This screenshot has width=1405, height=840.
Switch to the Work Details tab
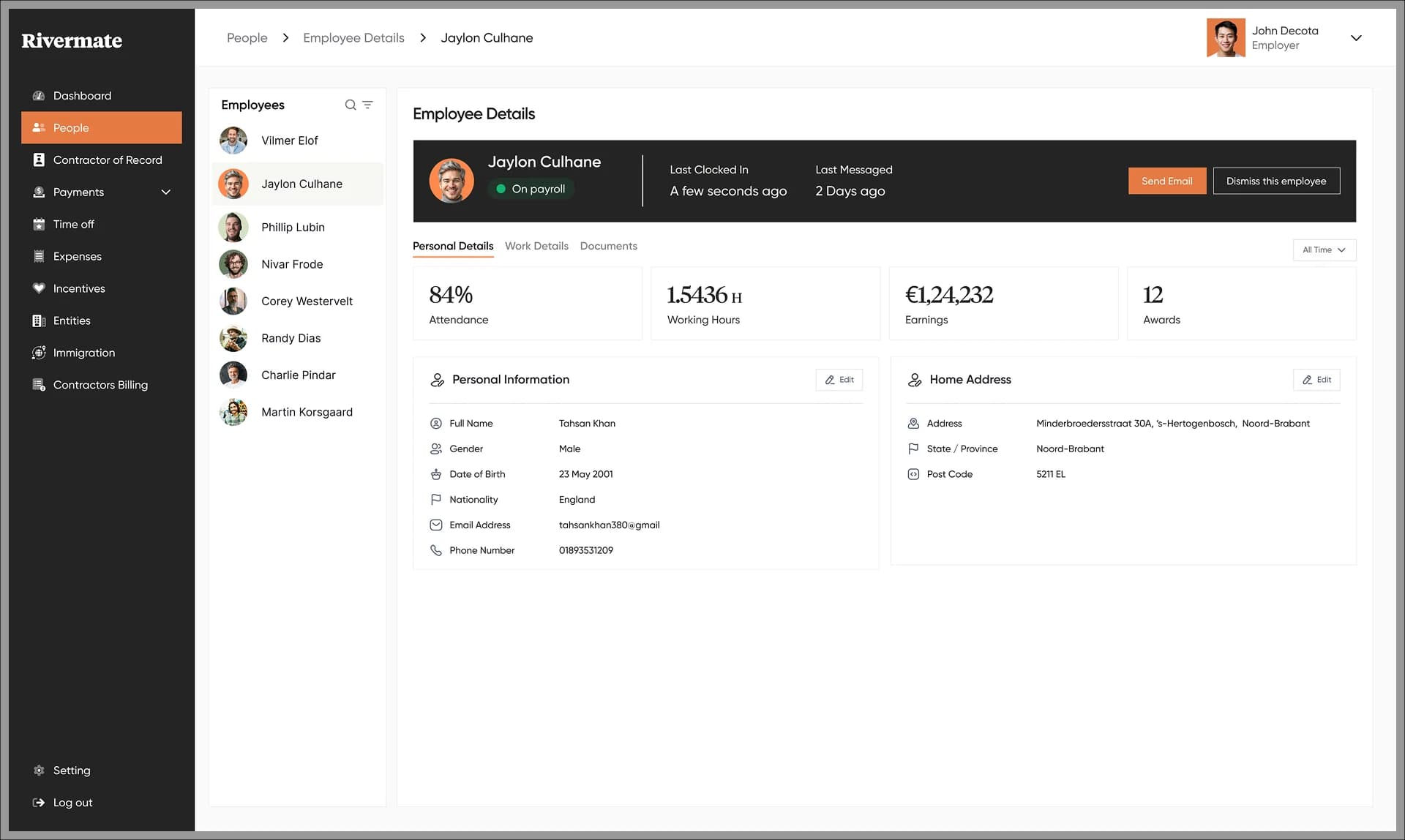(536, 246)
